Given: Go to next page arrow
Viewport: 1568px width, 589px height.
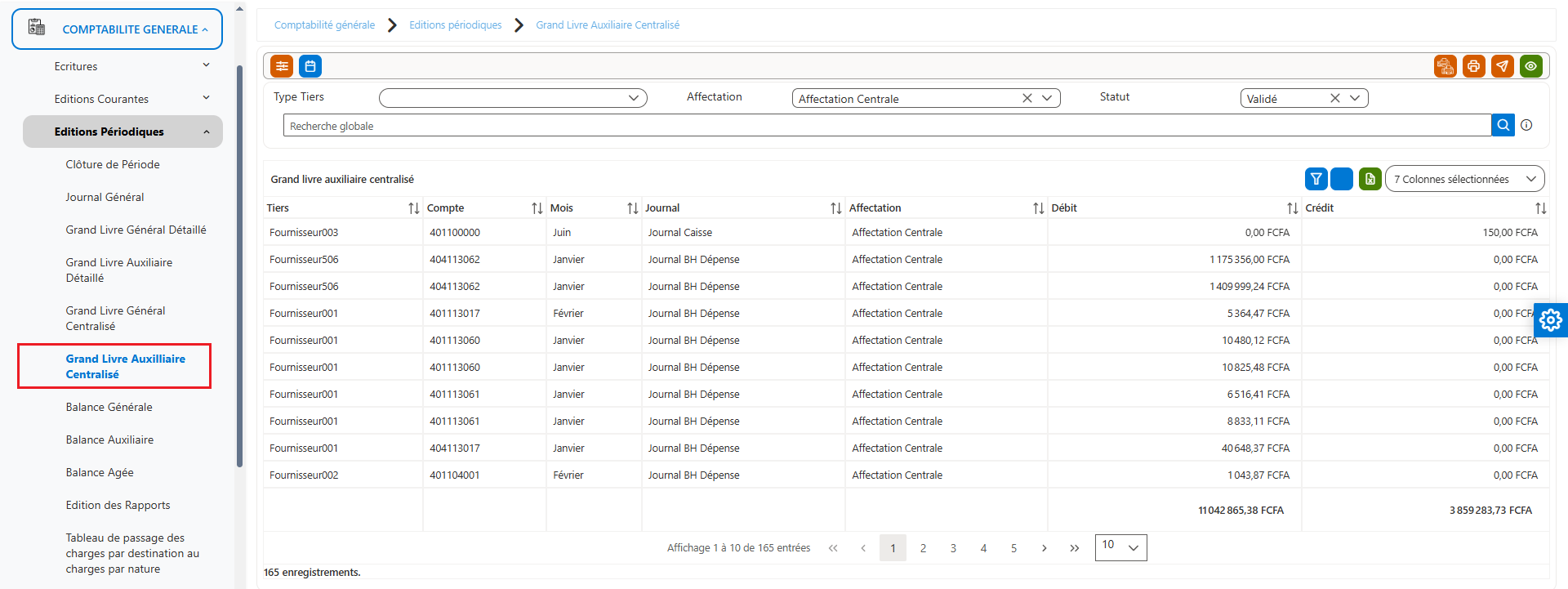Looking at the screenshot, I should click(x=1045, y=548).
